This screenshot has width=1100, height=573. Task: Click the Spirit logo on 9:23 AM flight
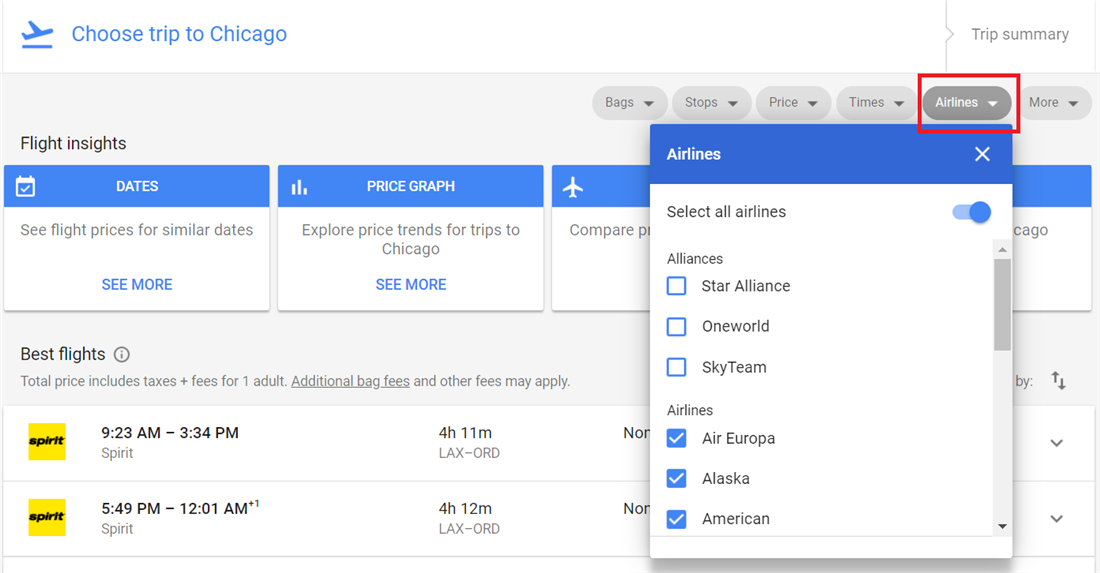47,442
